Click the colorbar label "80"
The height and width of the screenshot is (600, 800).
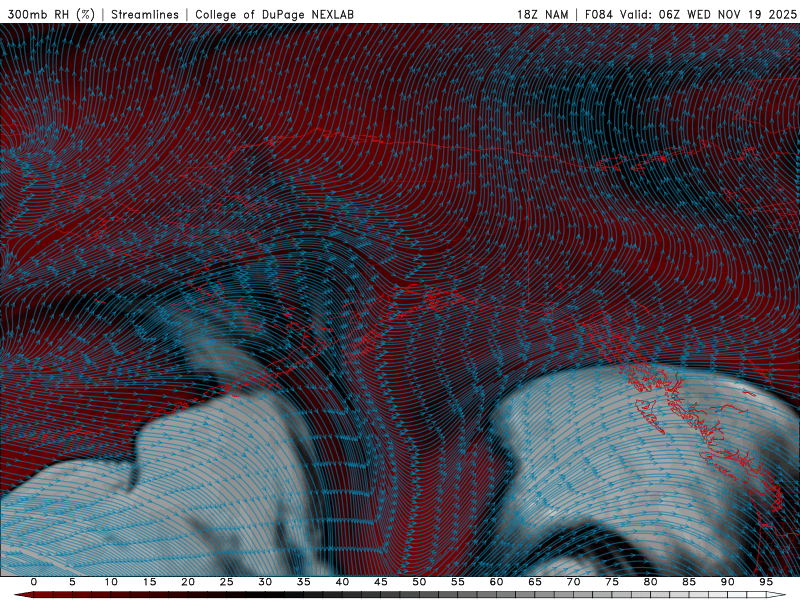(x=650, y=582)
